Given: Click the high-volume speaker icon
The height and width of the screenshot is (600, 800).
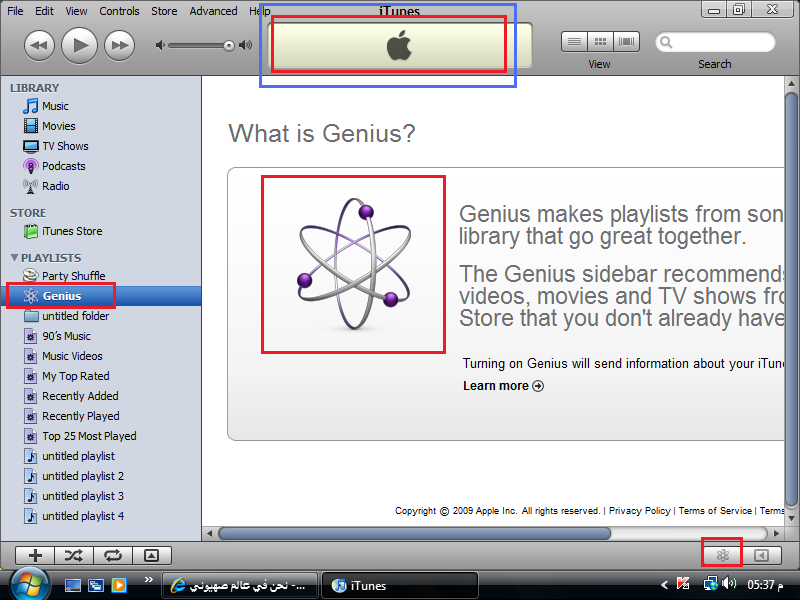Looking at the screenshot, I should coord(245,45).
